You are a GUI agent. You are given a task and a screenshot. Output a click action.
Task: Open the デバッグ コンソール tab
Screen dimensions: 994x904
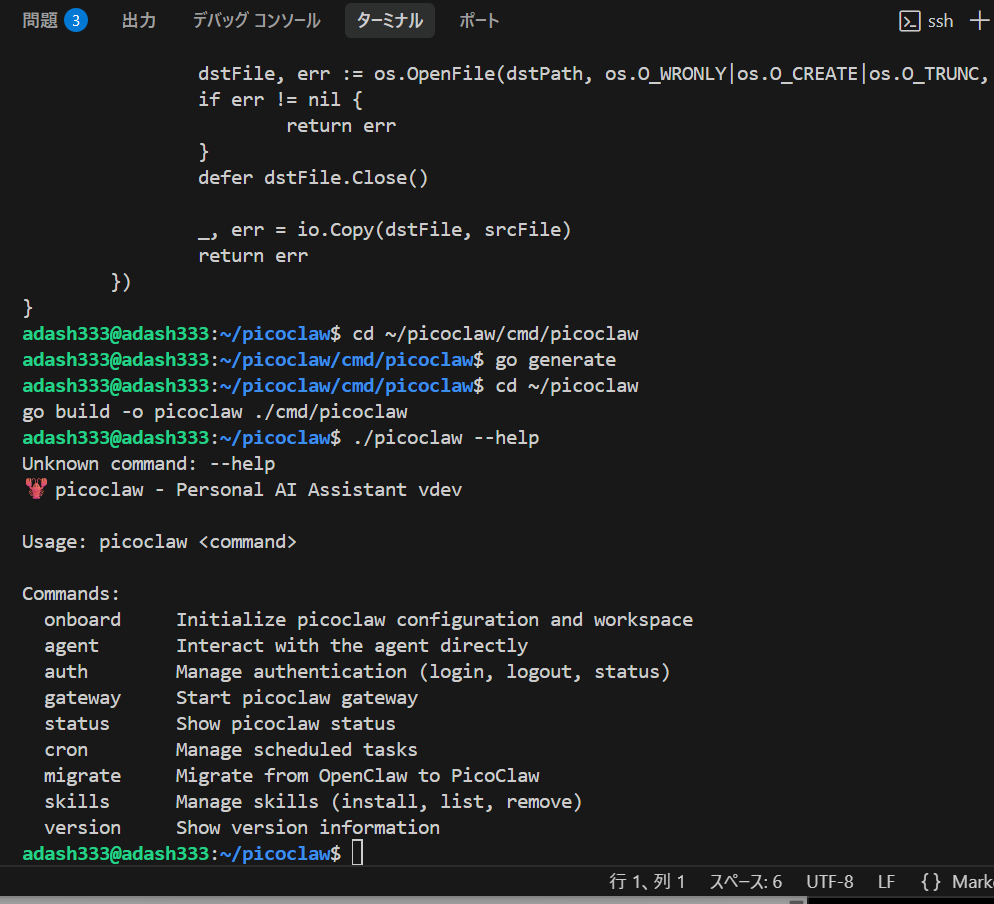(256, 20)
